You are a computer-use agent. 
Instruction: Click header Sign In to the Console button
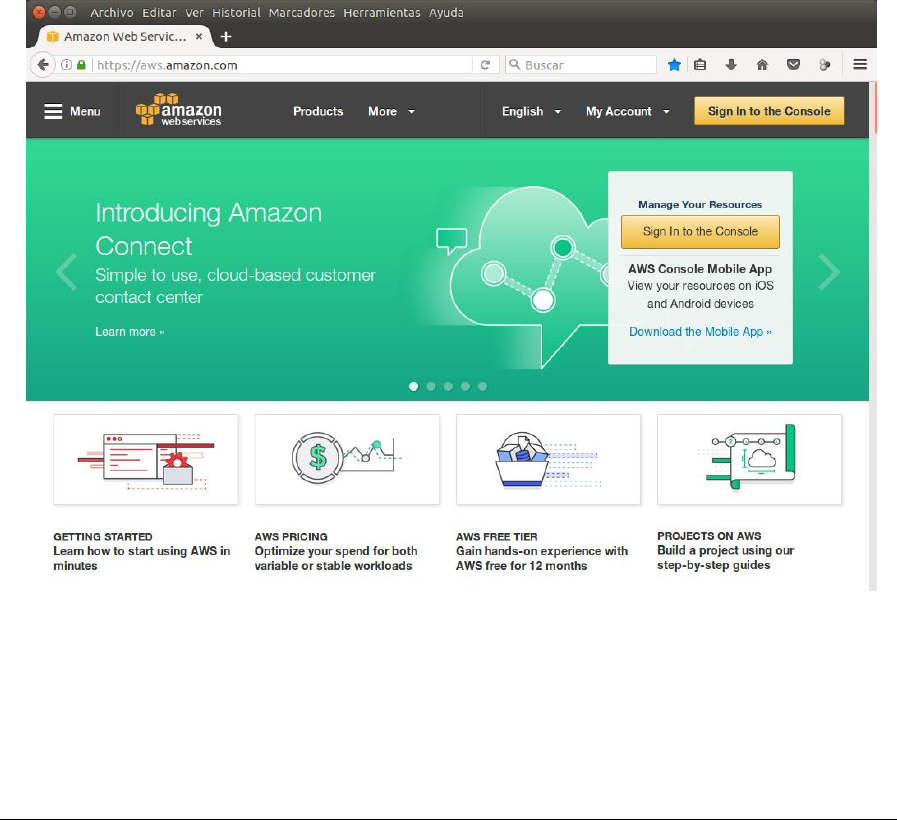769,111
